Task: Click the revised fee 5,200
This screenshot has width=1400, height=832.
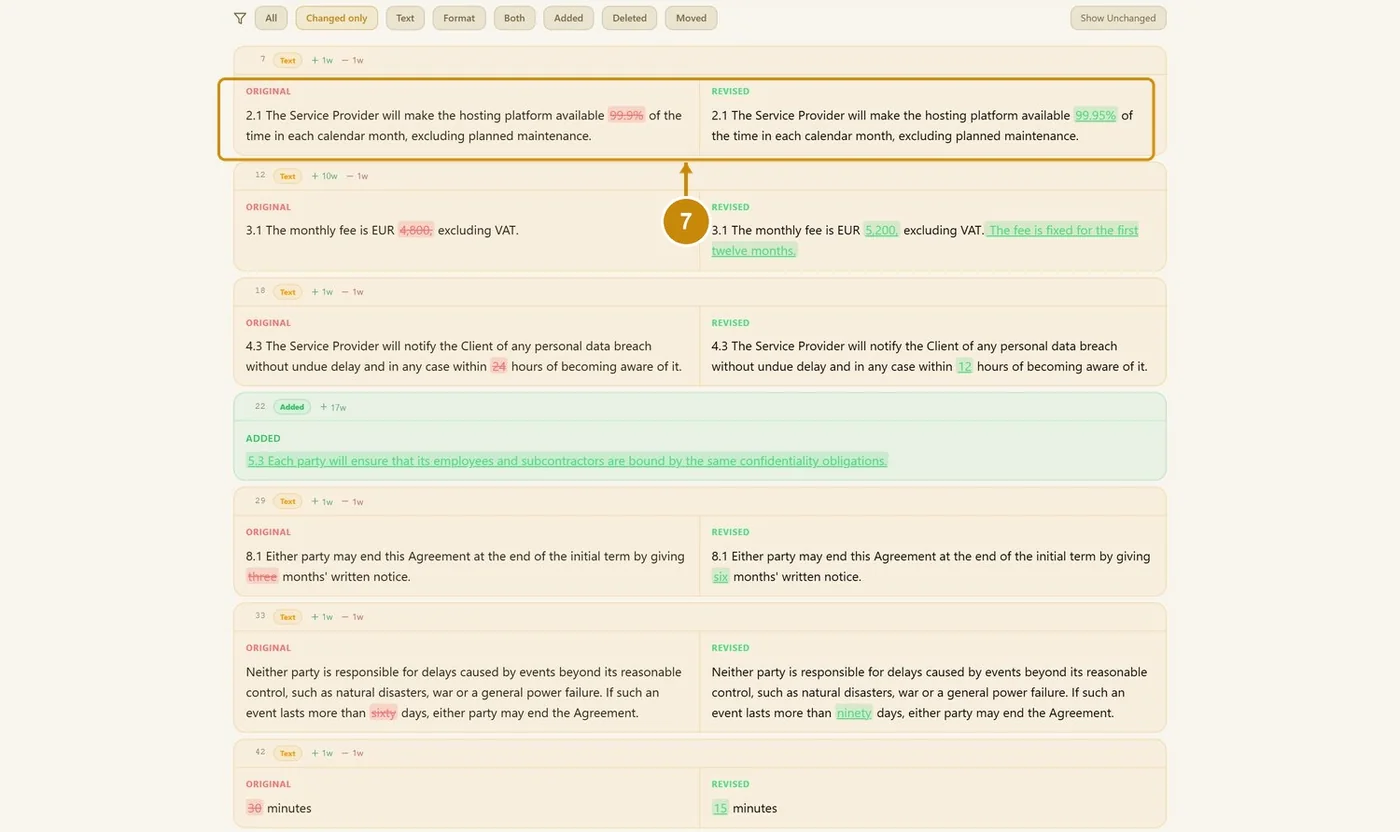Action: pos(882,230)
